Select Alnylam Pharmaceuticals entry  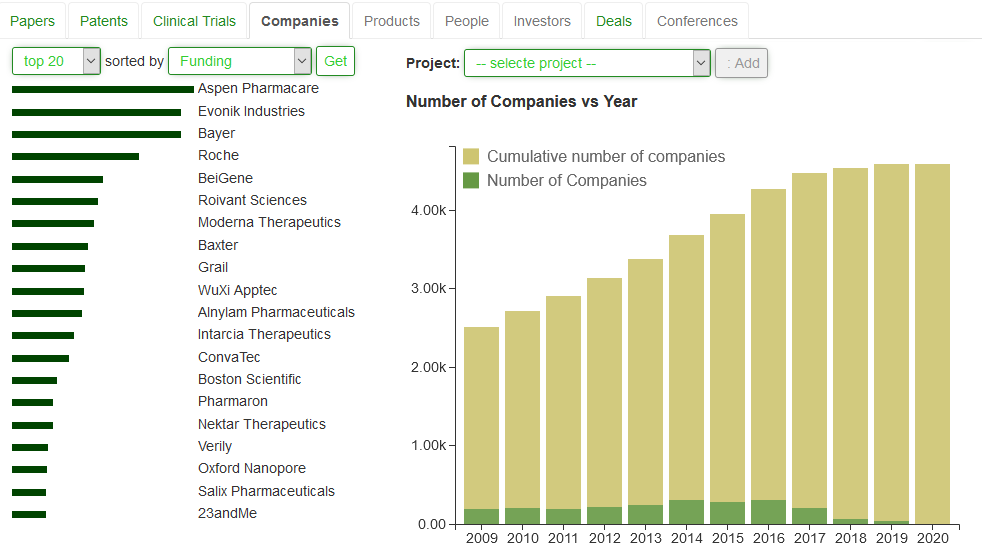(x=276, y=312)
